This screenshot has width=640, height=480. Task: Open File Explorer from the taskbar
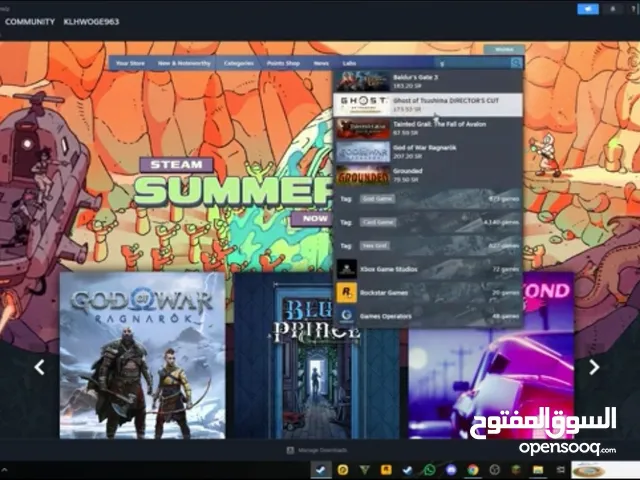538,470
